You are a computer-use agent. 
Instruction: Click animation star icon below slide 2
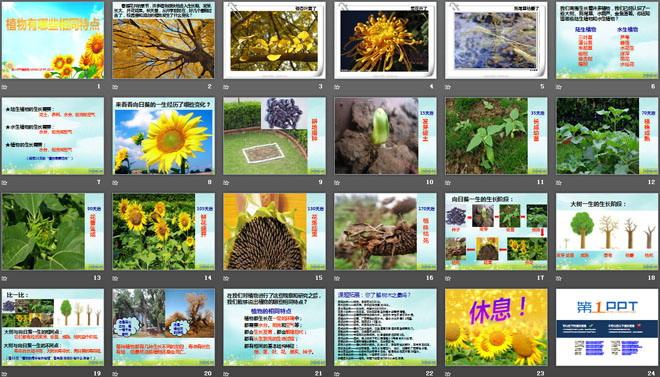click(115, 87)
